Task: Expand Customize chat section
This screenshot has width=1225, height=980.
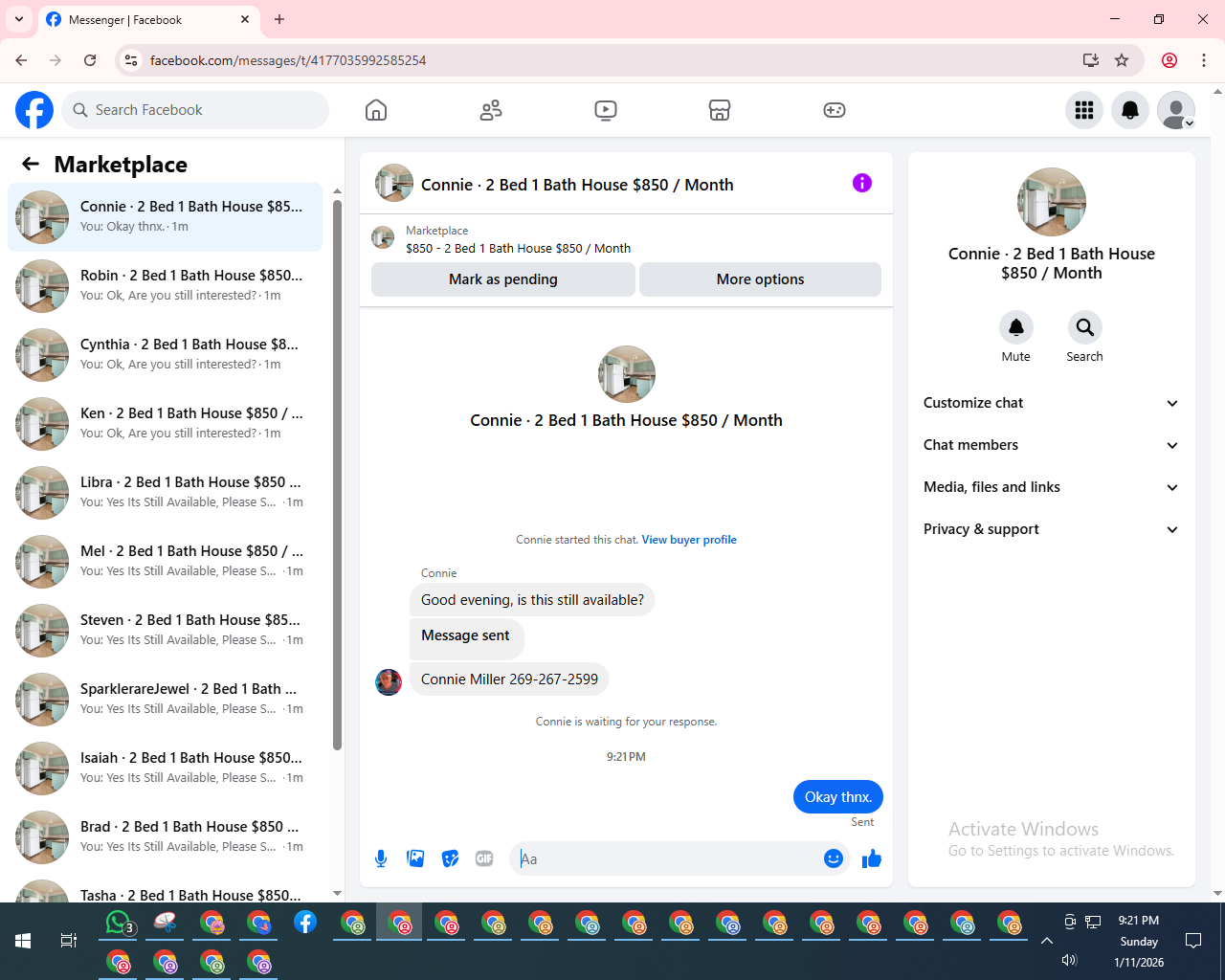Action: 1051,403
